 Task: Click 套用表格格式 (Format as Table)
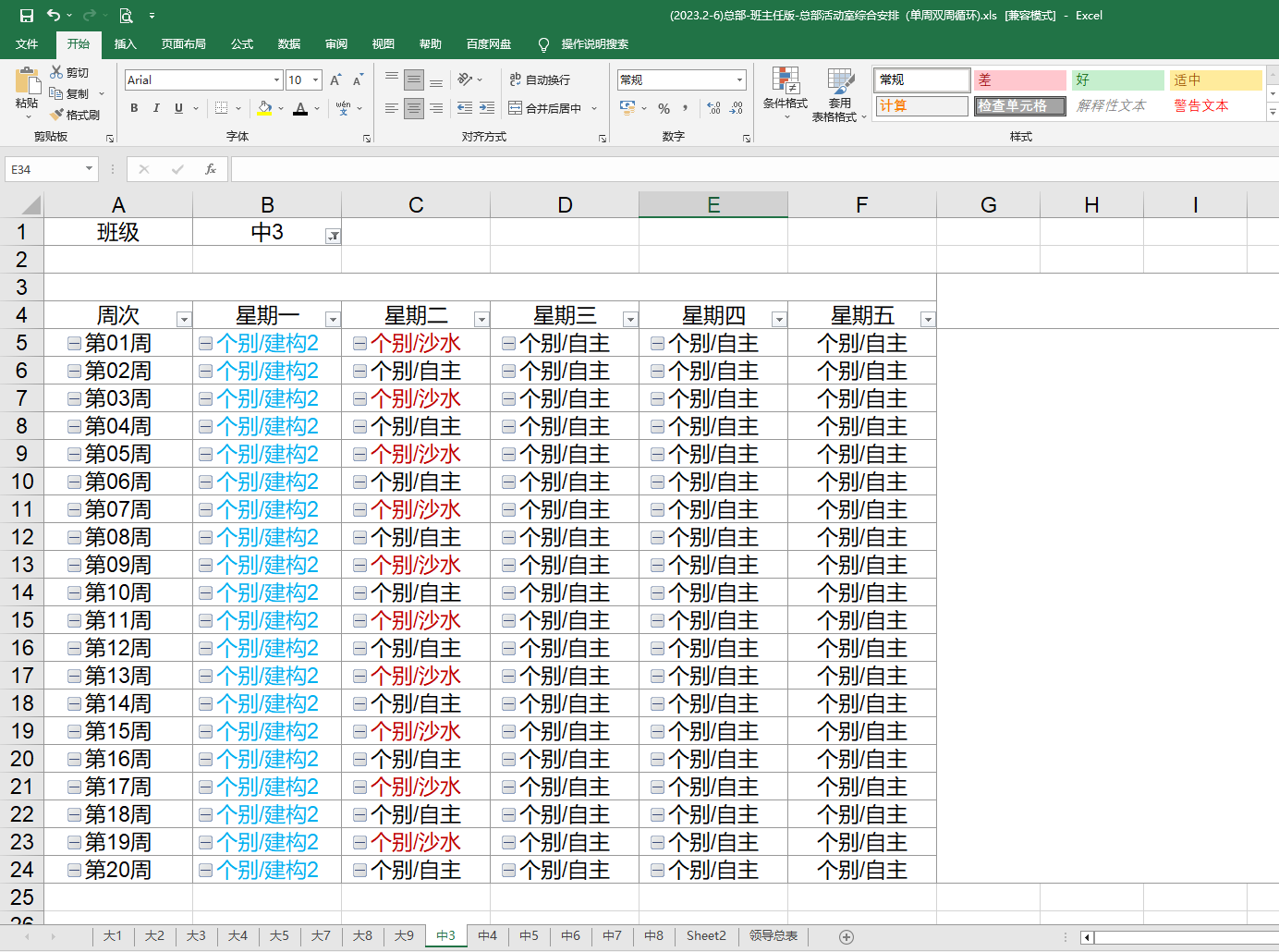point(840,93)
